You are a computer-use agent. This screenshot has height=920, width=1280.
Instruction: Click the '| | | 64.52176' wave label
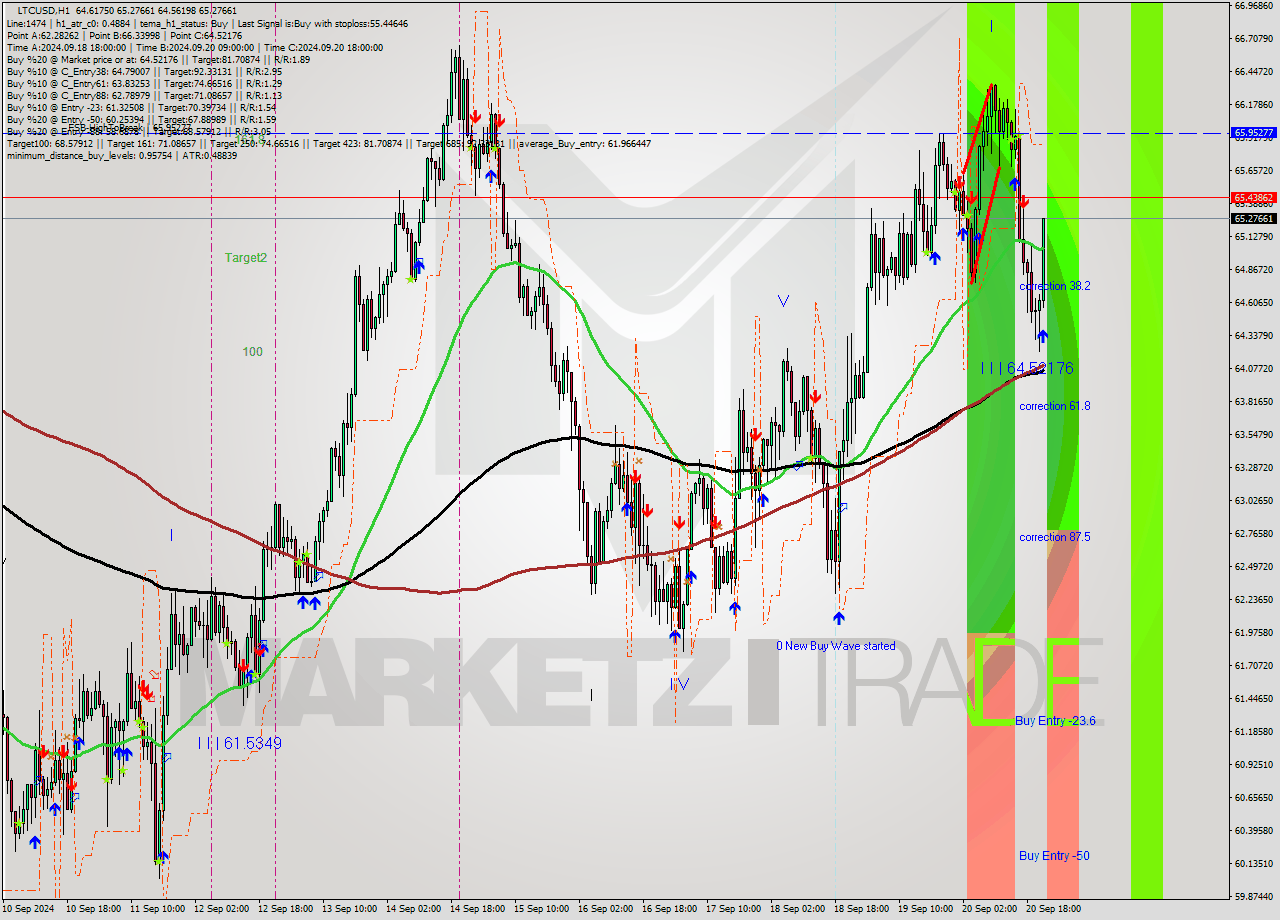pyautogui.click(x=1026, y=368)
